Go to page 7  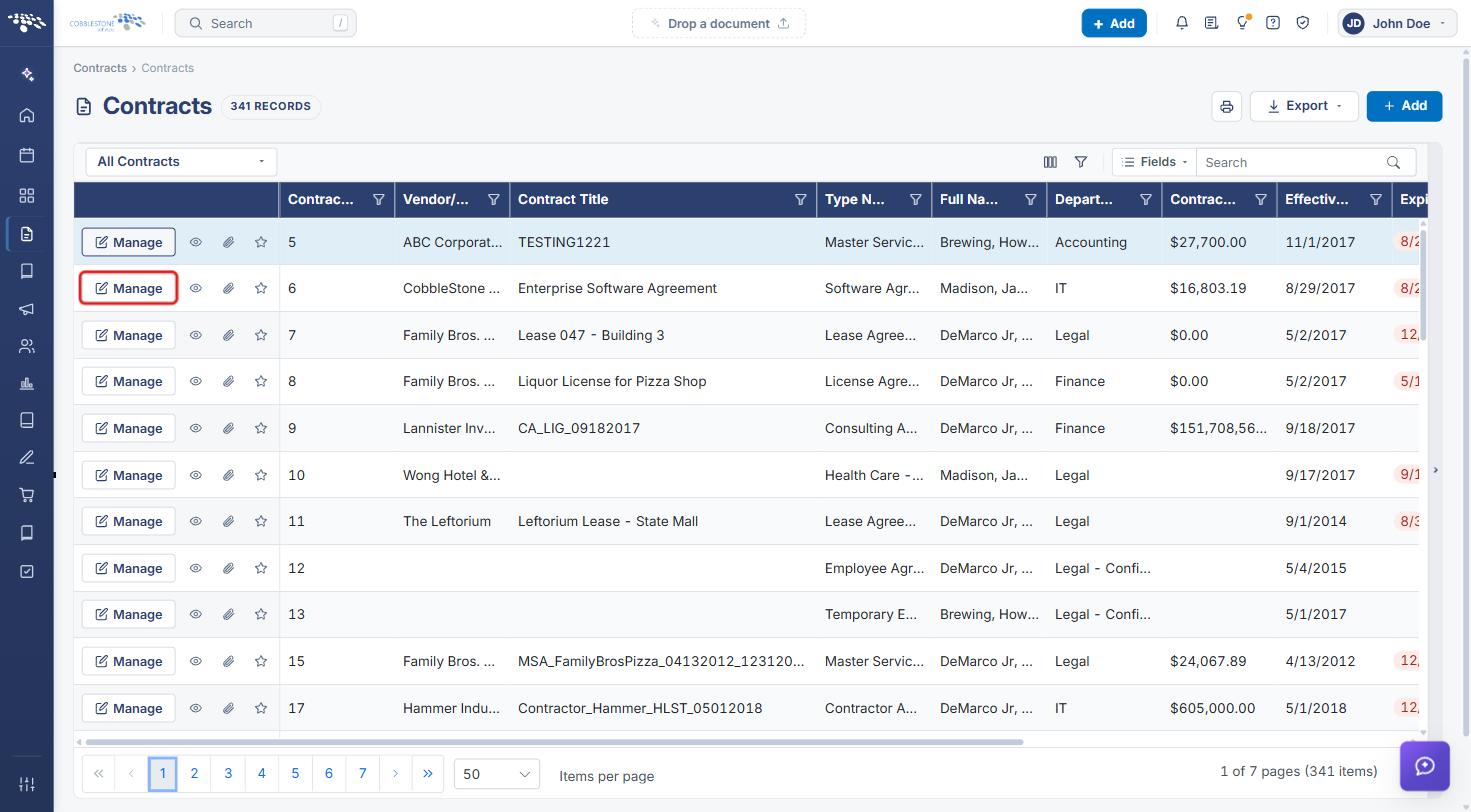(363, 773)
